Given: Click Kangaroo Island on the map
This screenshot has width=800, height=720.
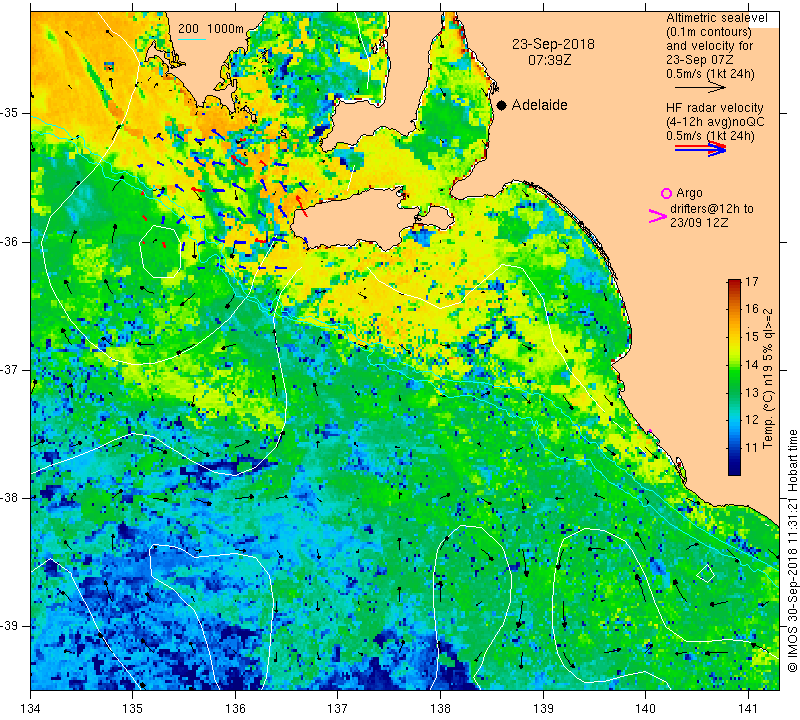Looking at the screenshot, I should [357, 219].
